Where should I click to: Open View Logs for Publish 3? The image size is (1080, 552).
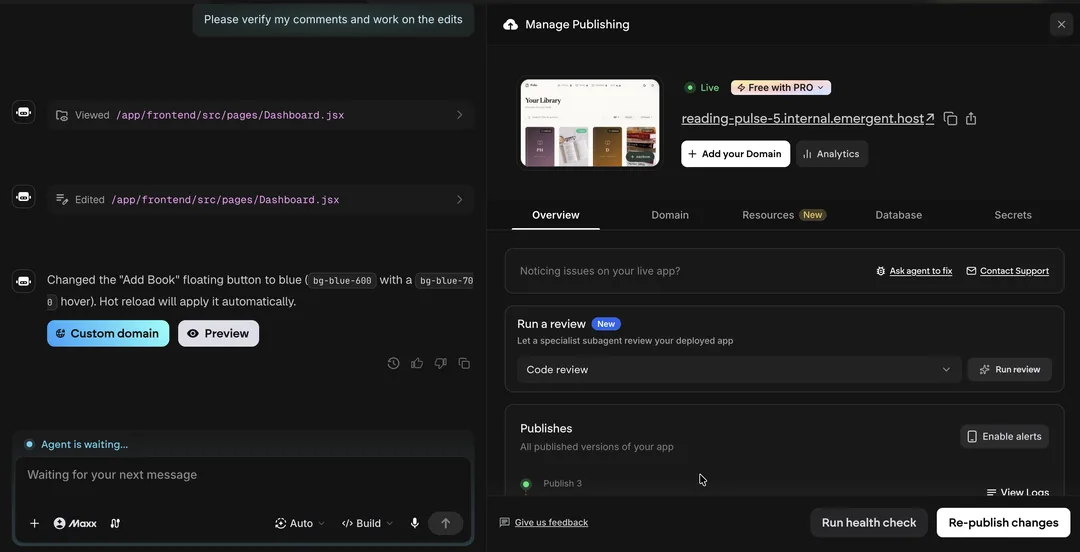click(x=1017, y=492)
